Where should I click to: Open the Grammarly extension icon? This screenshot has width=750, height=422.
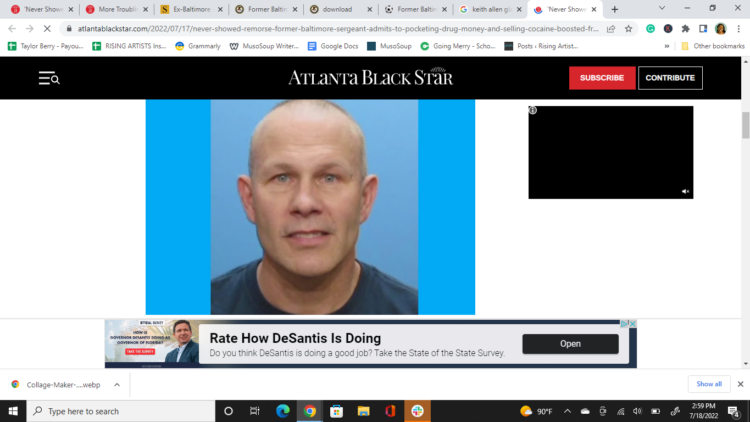pos(651,29)
